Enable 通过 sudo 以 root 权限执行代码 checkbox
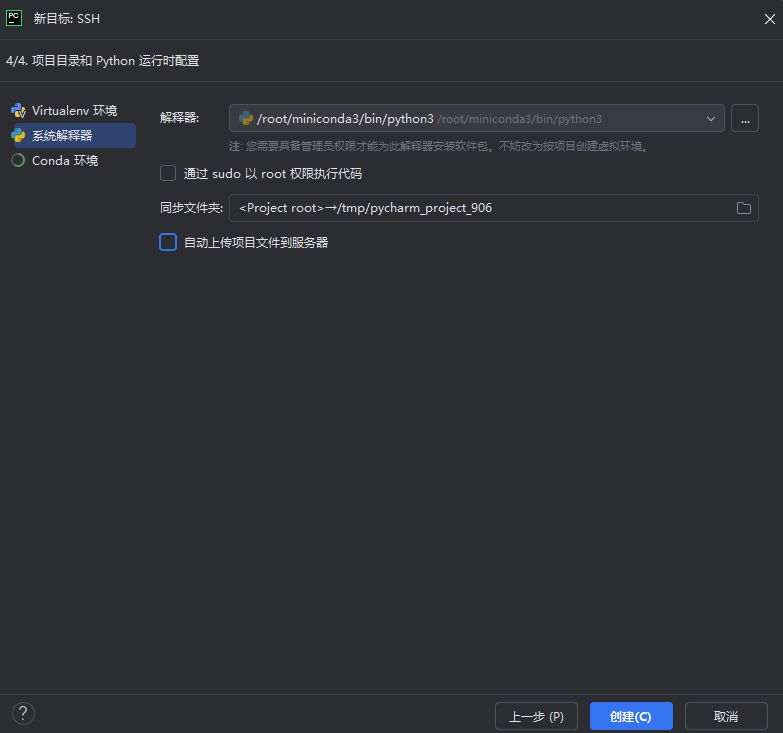 [168, 173]
